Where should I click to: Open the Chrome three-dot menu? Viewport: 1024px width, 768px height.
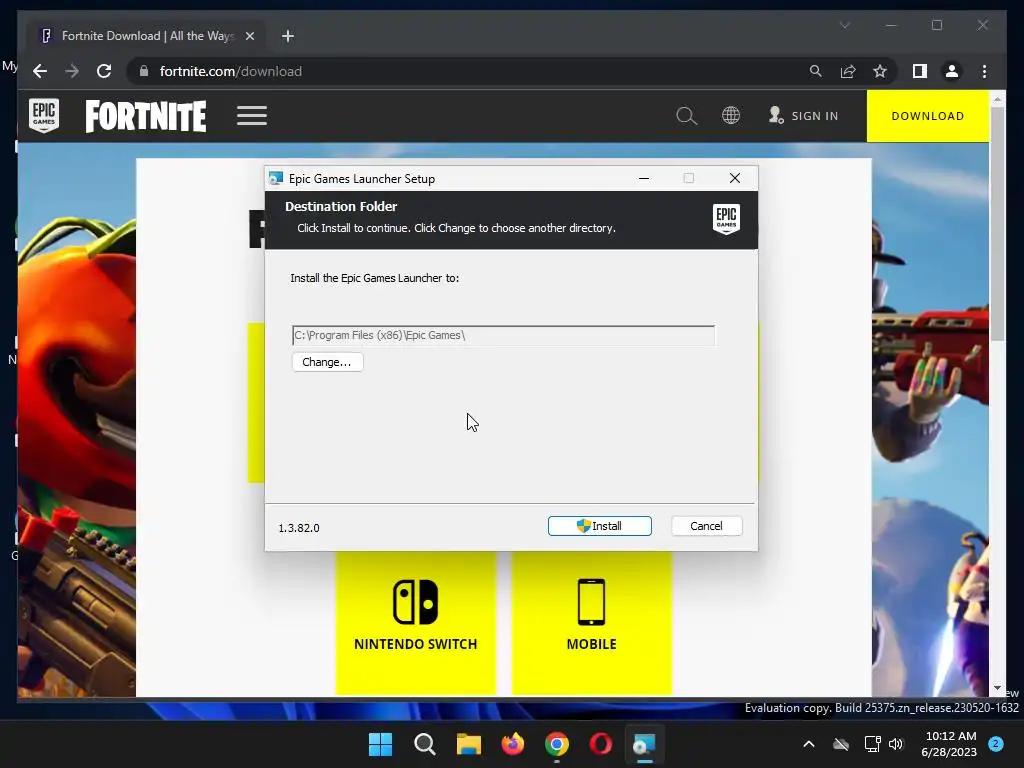[x=984, y=71]
